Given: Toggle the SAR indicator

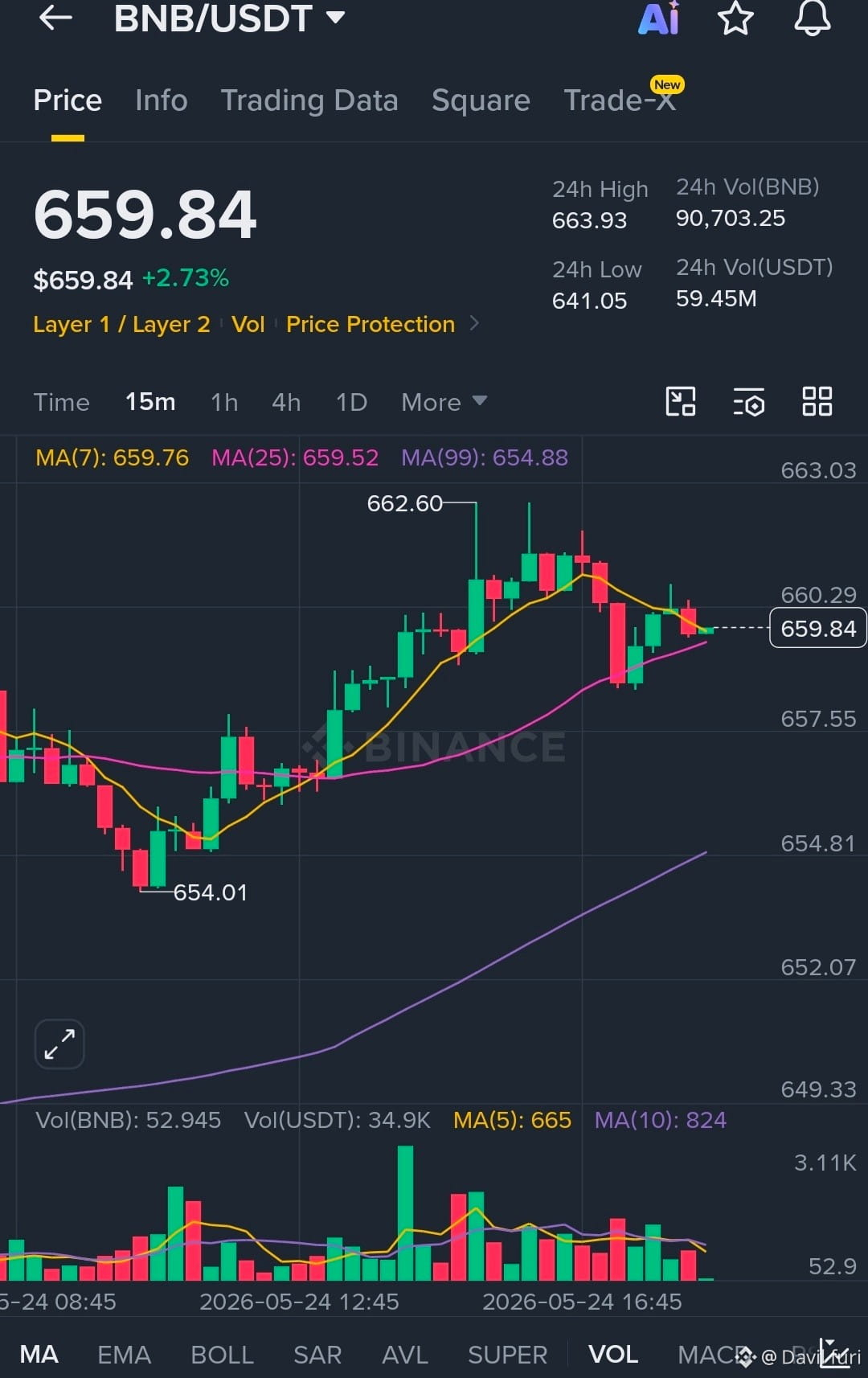Looking at the screenshot, I should pos(317,1355).
